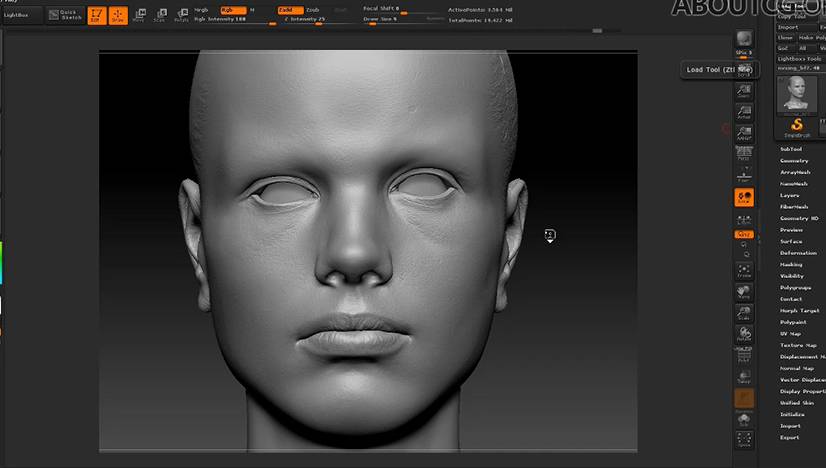Open the Masking section
Screen dimensions: 826x468
(x=791, y=265)
